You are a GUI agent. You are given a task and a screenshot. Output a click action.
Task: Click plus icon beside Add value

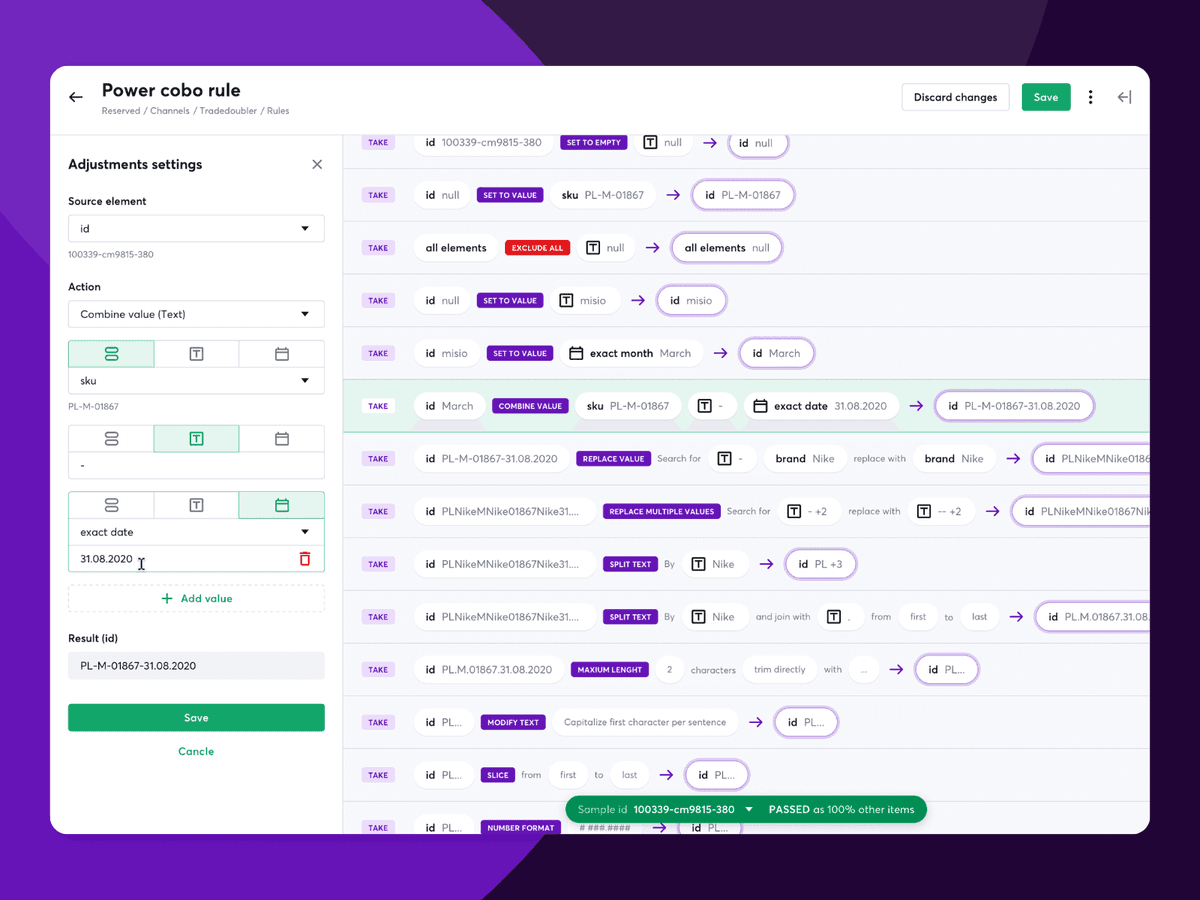coord(167,598)
